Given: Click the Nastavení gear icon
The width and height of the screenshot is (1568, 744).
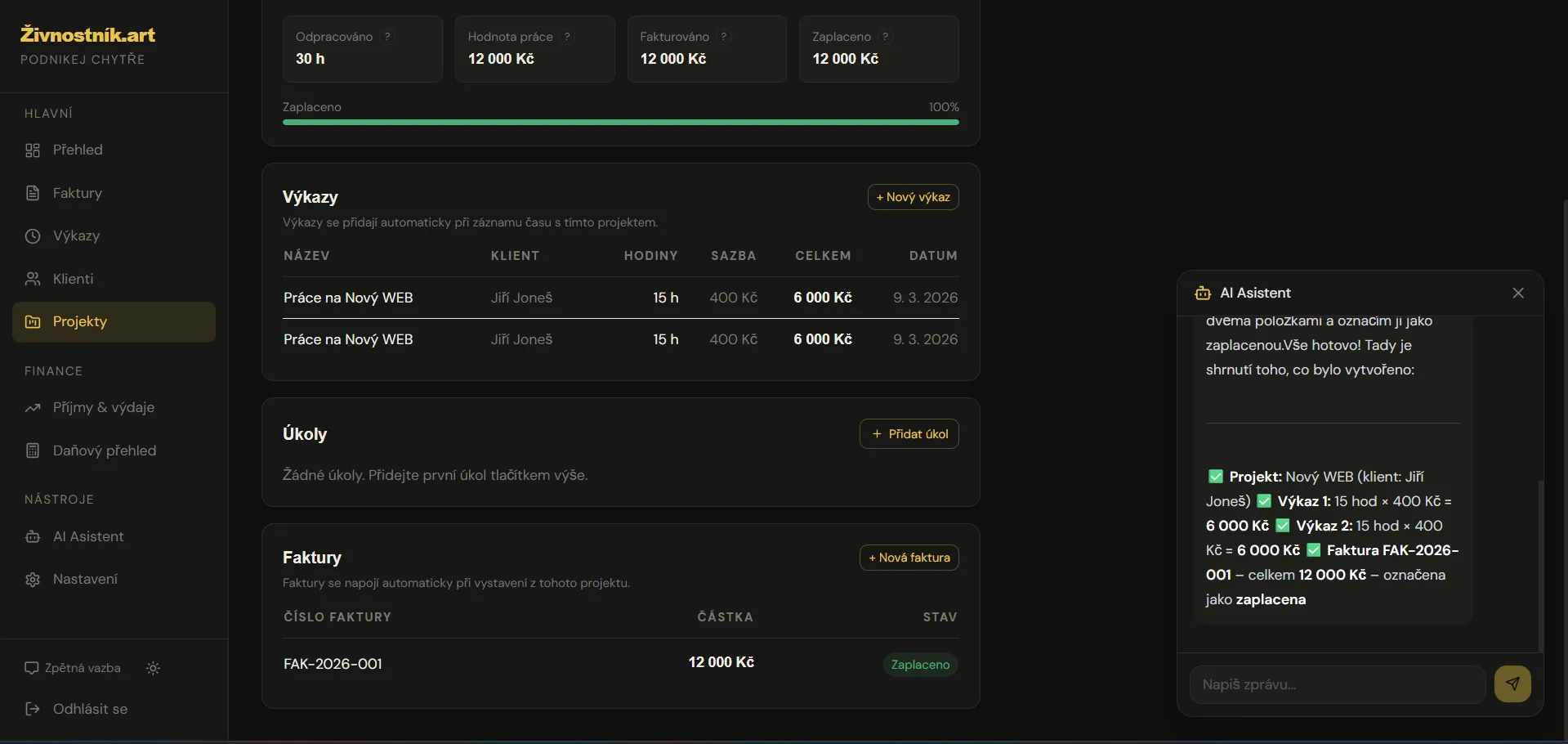Looking at the screenshot, I should pos(33,580).
